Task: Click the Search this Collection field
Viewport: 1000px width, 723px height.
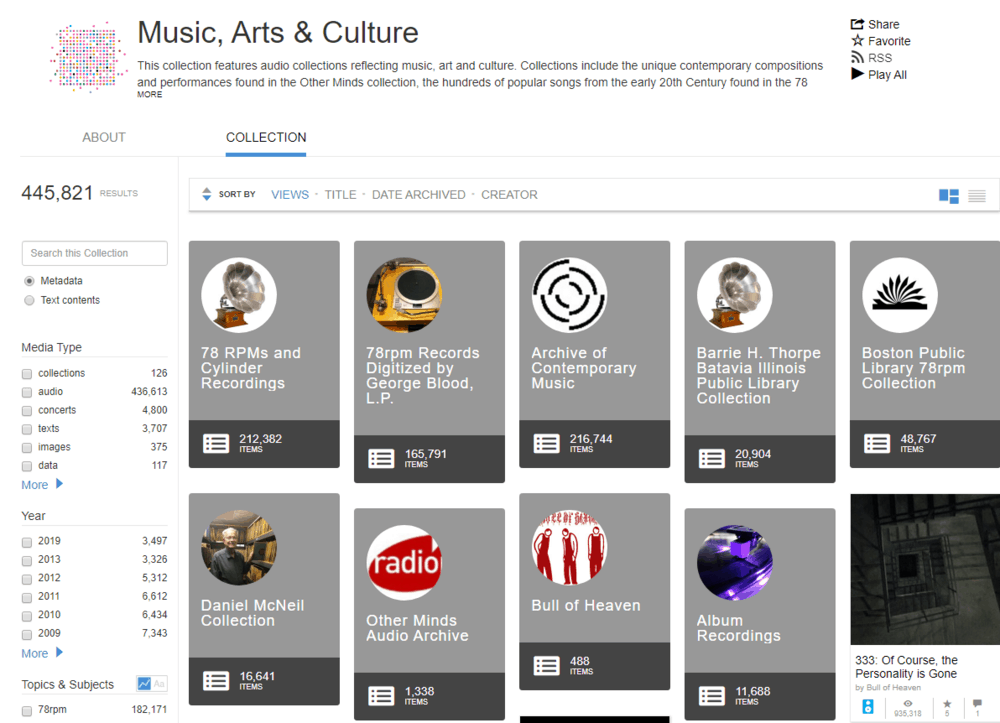Action: (94, 253)
